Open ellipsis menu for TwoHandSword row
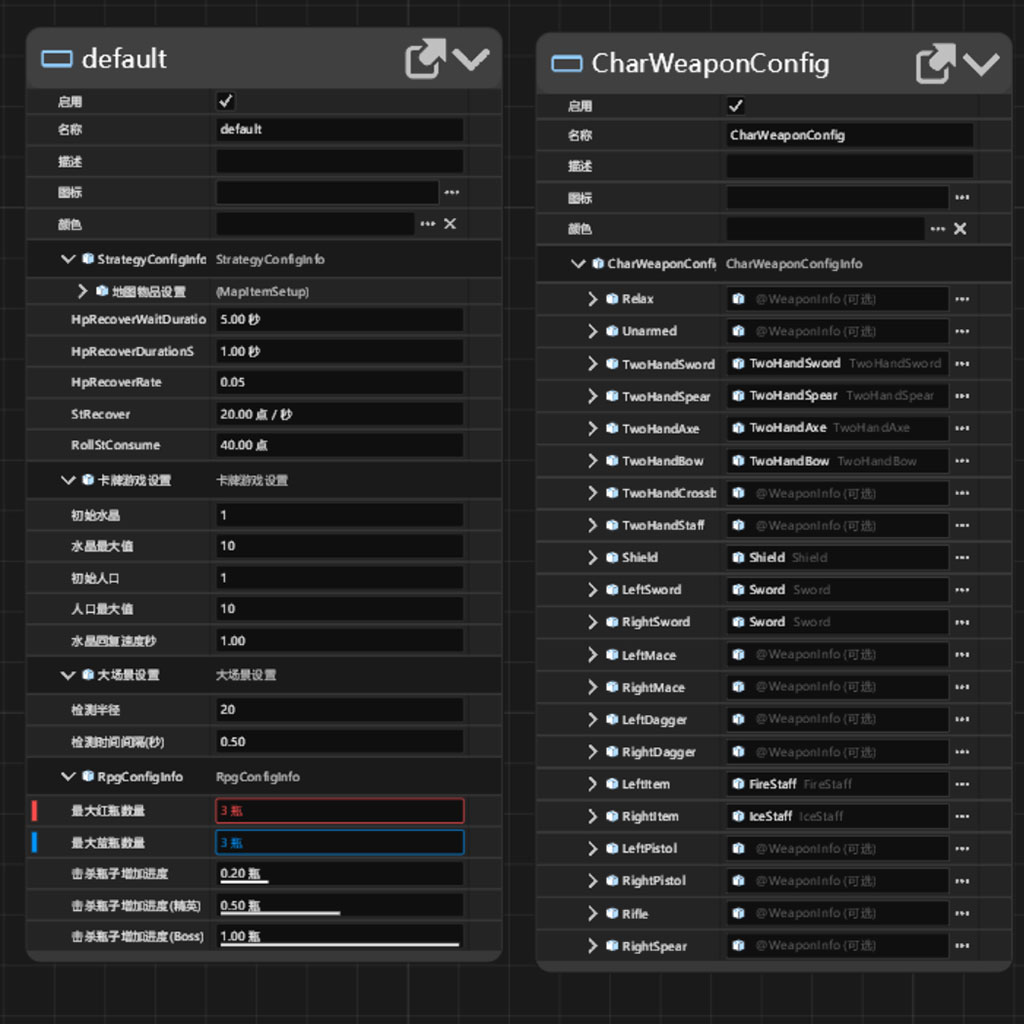The image size is (1024, 1024). point(962,364)
